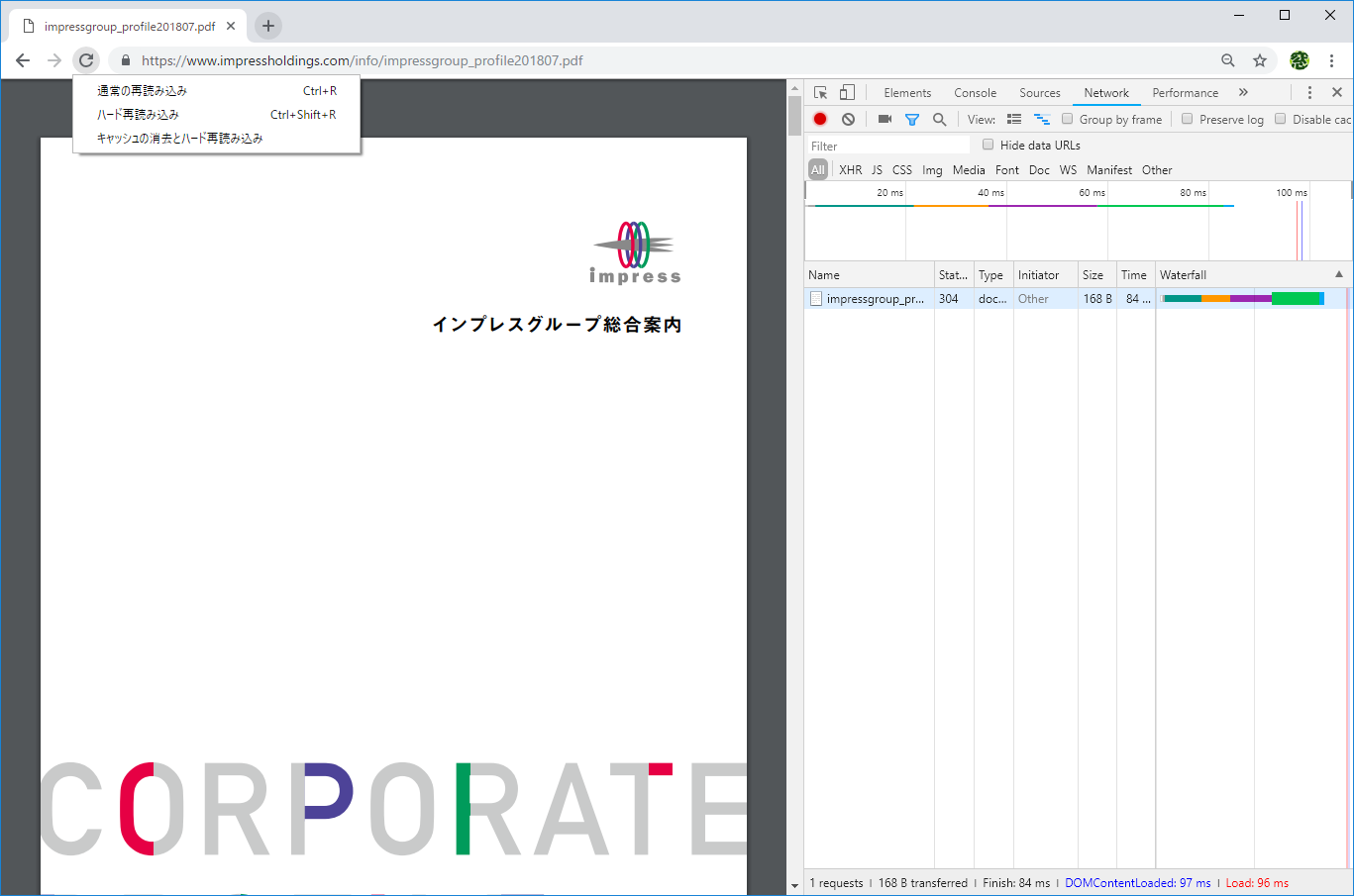Start capturing screenshots with the camera icon
The width and height of the screenshot is (1354, 896).
tap(884, 119)
